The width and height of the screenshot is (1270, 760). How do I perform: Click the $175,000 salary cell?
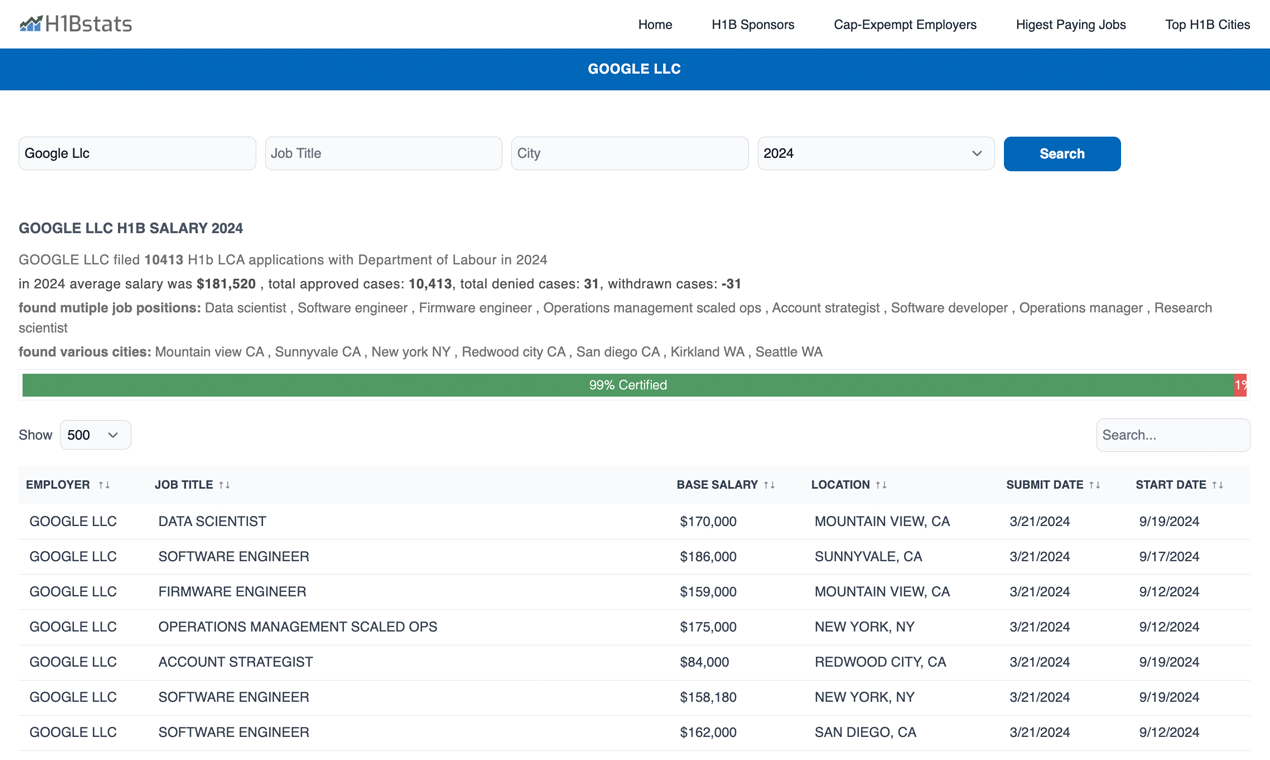click(x=708, y=627)
